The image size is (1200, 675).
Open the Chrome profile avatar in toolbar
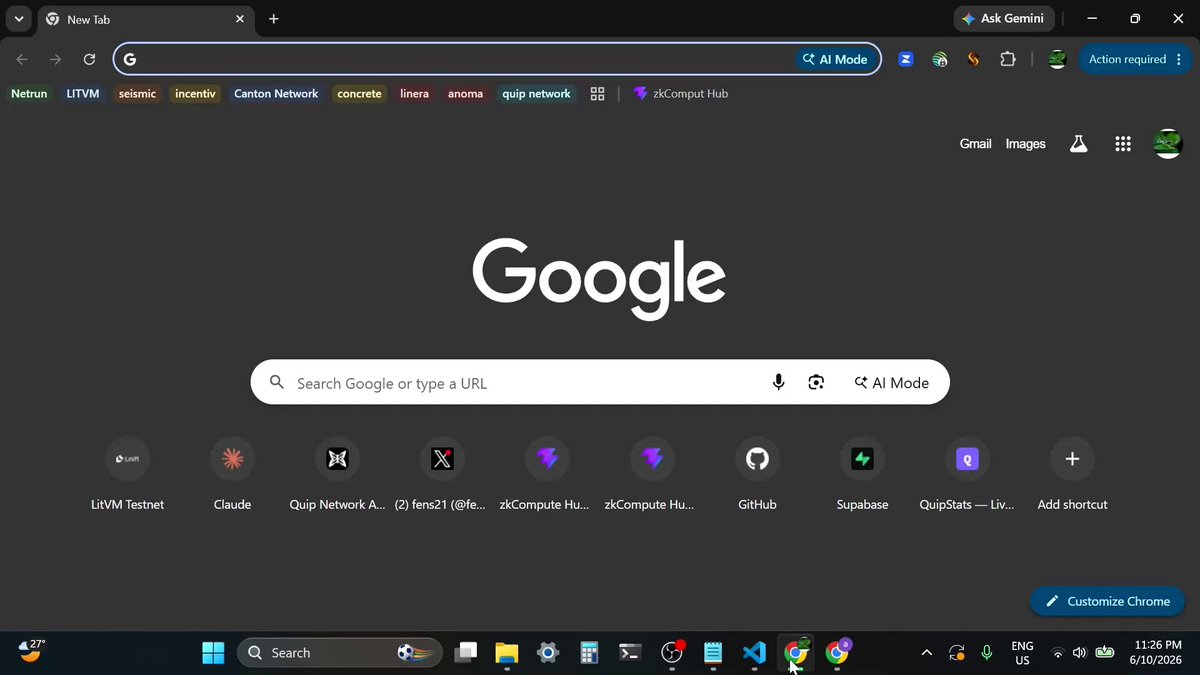pos(1058,59)
